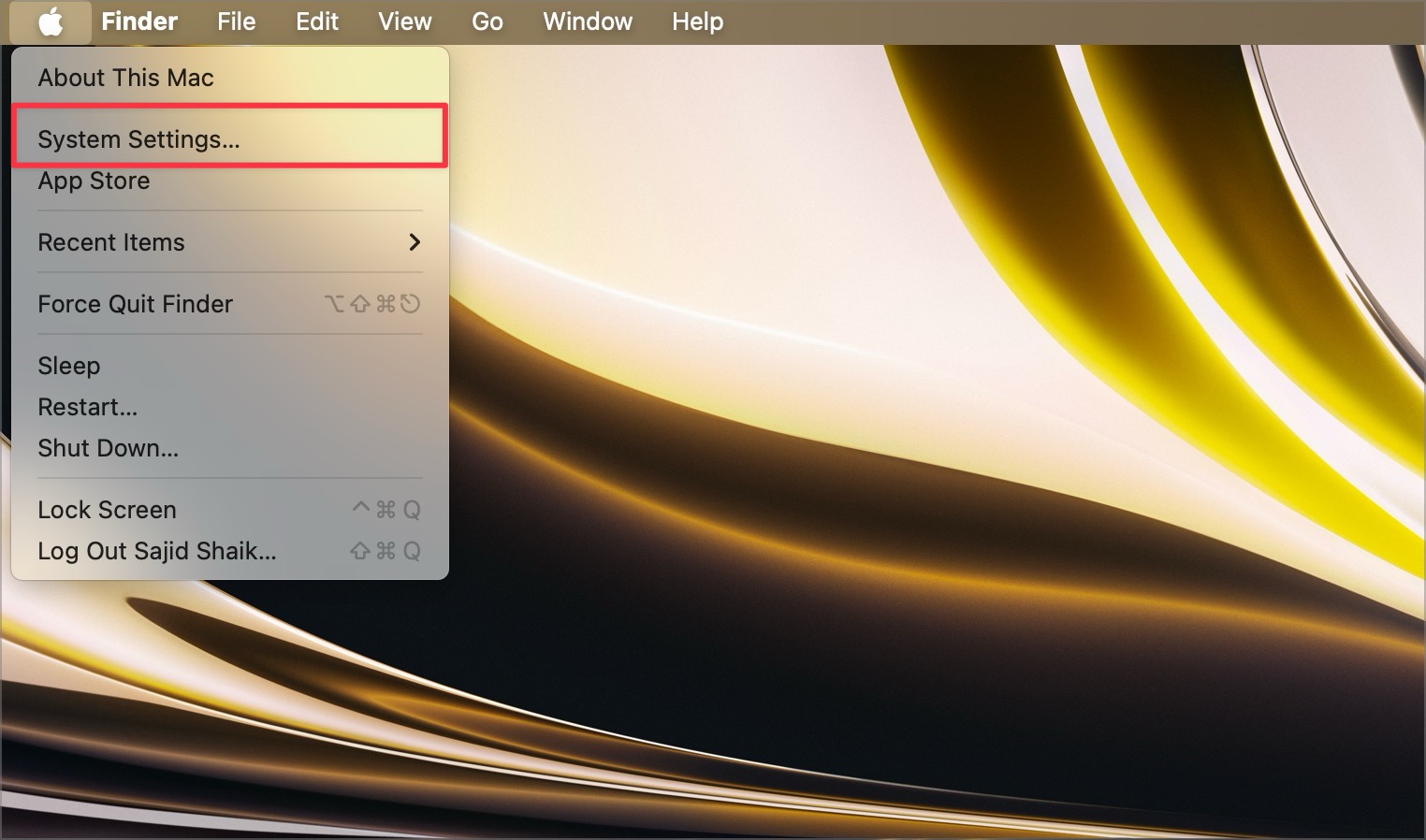Click Log Out Sajid Shaik…
Viewport: 1426px width, 840px height.
156,551
